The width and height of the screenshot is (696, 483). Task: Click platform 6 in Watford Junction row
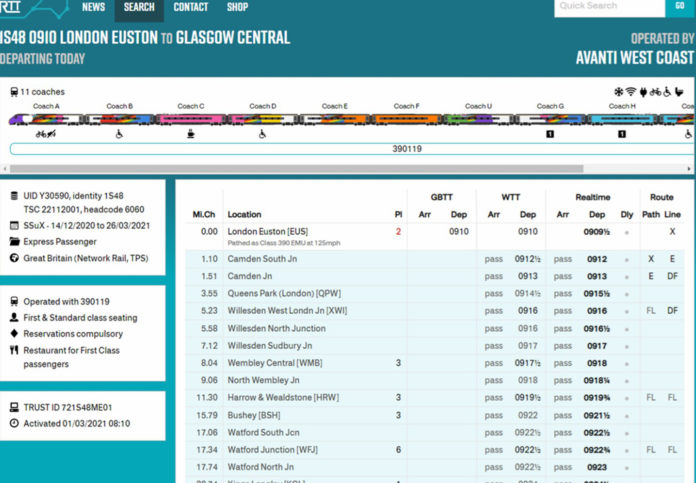398,450
